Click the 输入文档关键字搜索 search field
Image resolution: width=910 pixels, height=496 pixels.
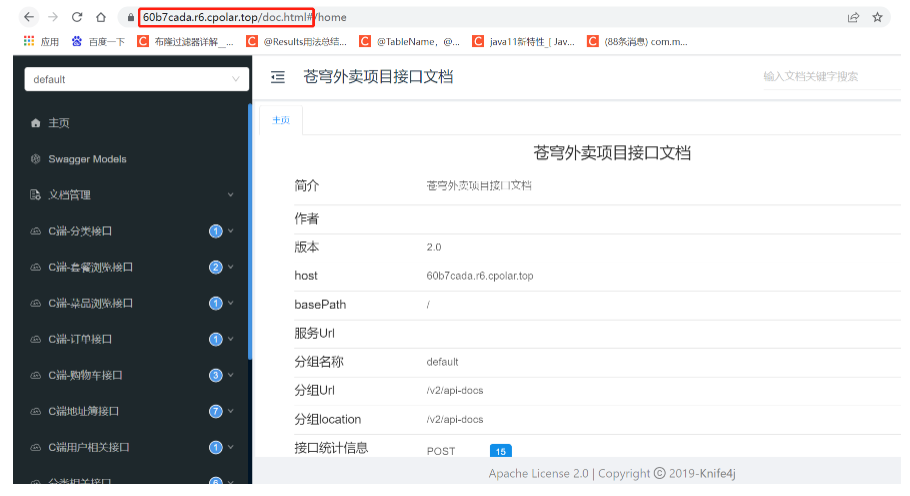tap(832, 77)
